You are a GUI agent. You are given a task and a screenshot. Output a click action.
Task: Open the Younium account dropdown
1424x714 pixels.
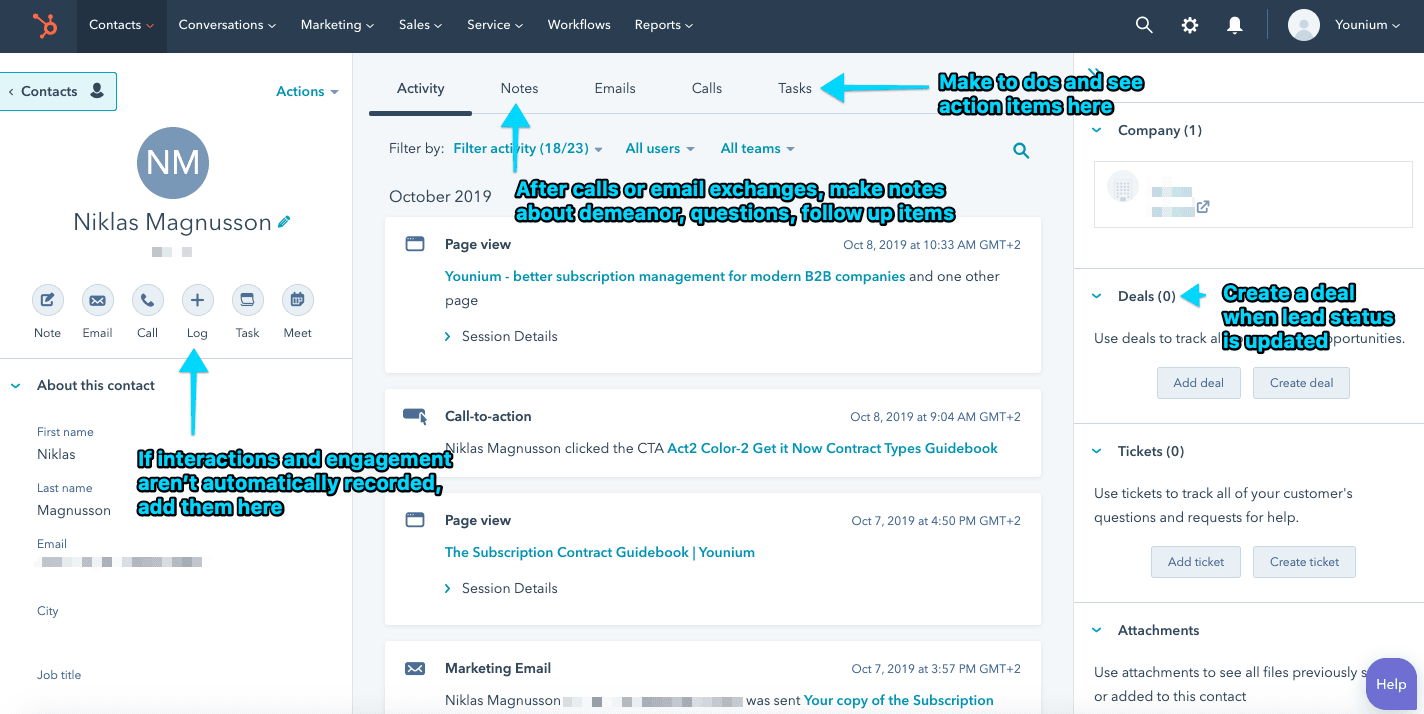1367,25
